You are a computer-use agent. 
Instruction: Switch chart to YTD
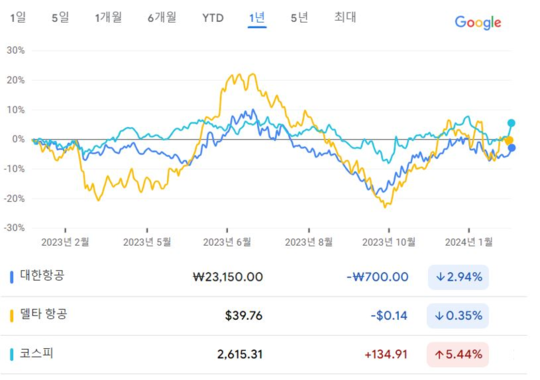click(x=213, y=18)
